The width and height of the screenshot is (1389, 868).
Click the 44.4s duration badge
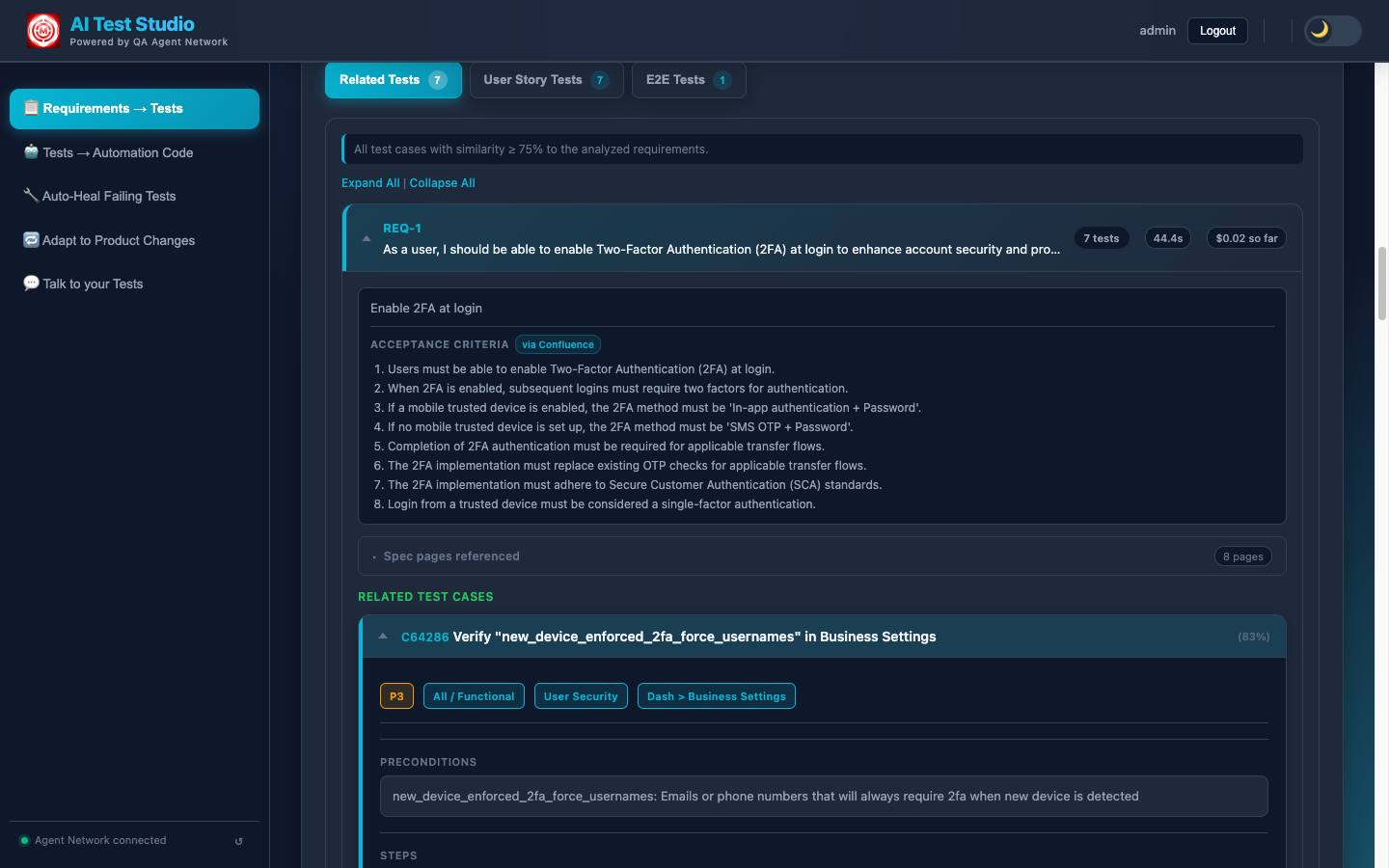click(1168, 238)
